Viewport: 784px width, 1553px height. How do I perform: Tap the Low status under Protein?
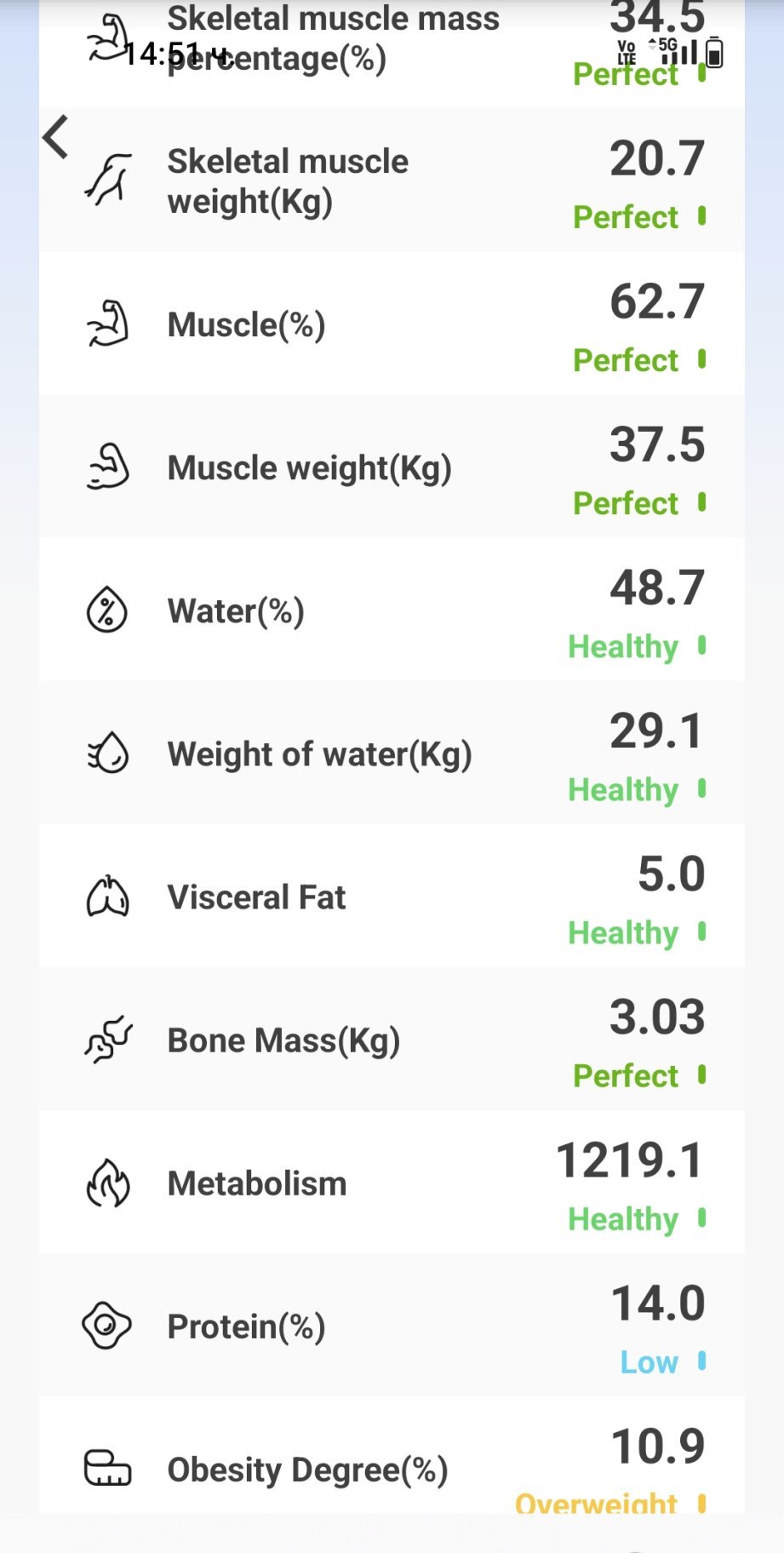[x=649, y=1362]
